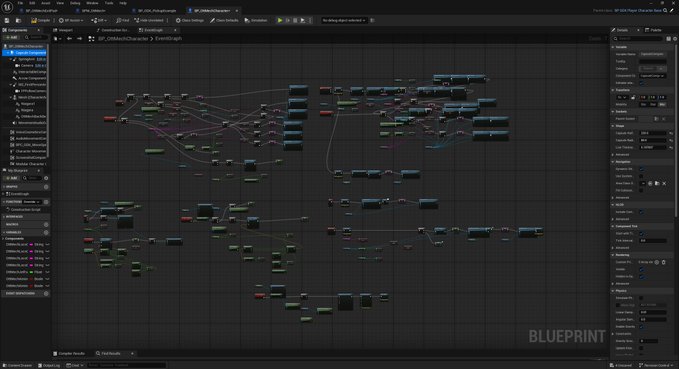Screen dimensions: 679x369
Task: Add a new graph in My Blueprint
Action: tap(46, 187)
